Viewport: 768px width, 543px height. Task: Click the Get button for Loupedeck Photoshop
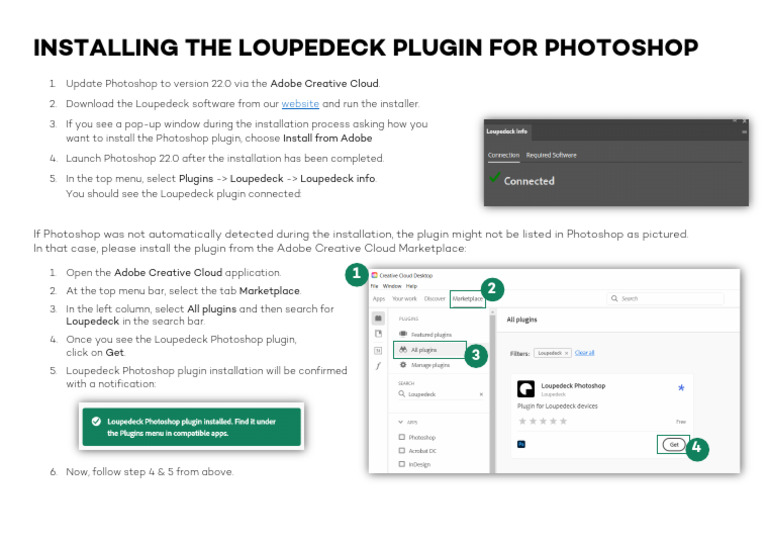click(674, 445)
